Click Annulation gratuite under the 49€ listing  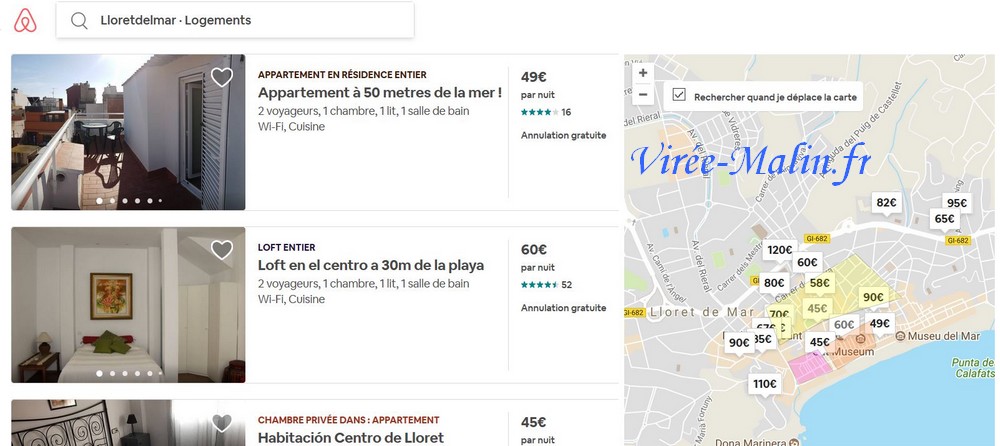(x=564, y=135)
